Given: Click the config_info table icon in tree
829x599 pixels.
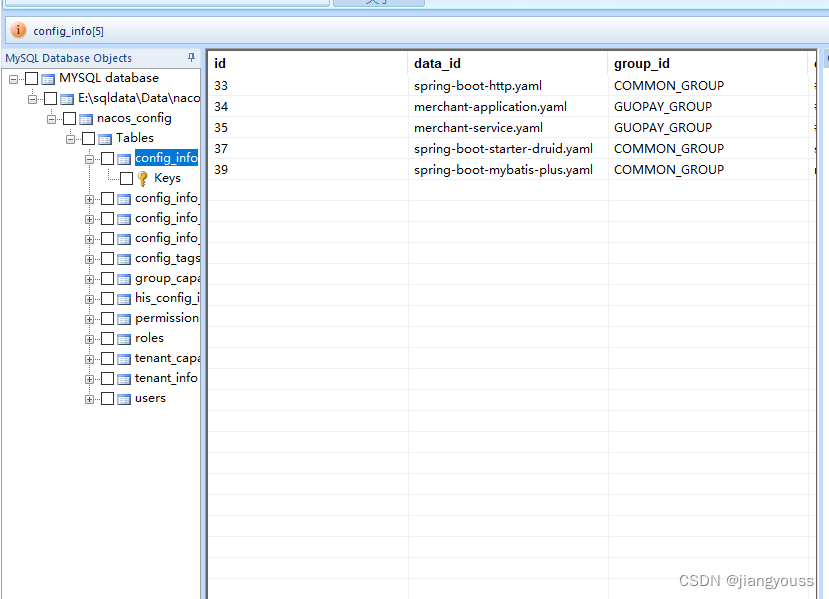Looking at the screenshot, I should pyautogui.click(x=125, y=157).
